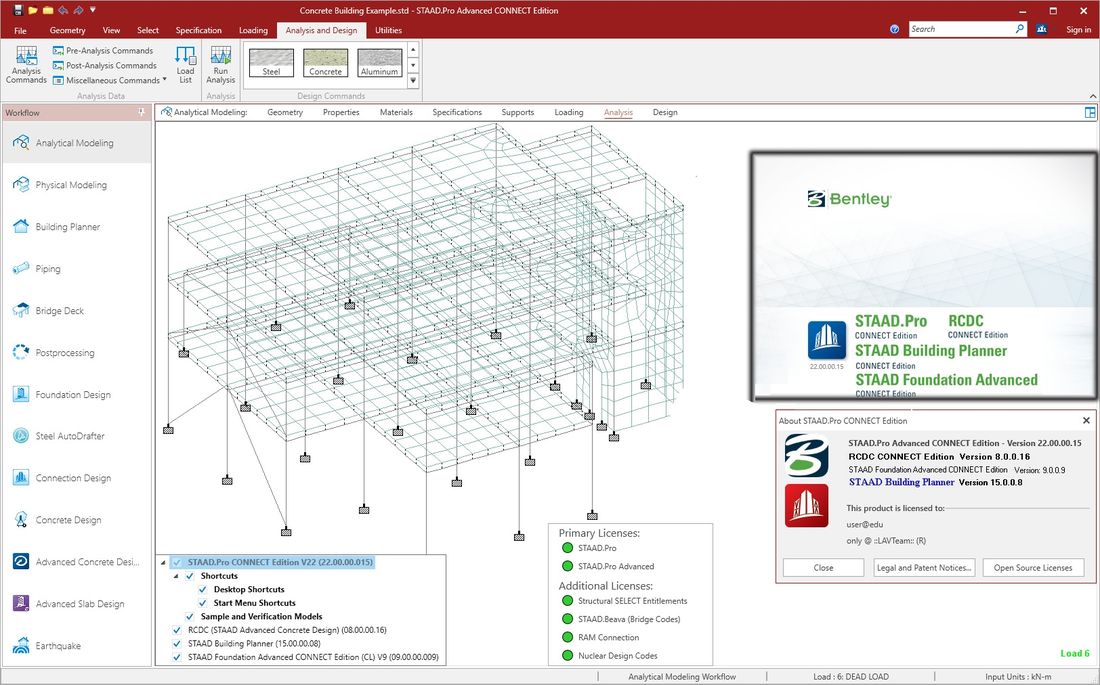Select Steel design command
Viewport: 1100px width, 685px height.
coord(271,62)
